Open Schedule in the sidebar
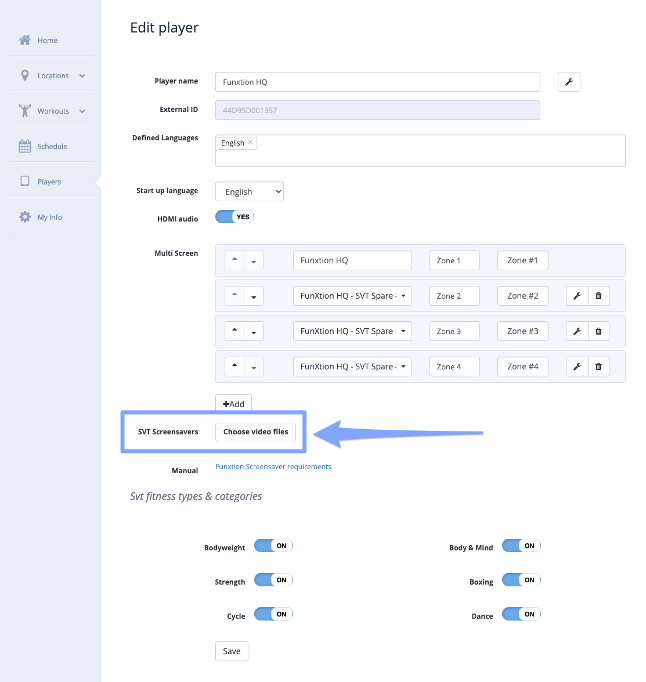This screenshot has height=682, width=646. [51, 146]
